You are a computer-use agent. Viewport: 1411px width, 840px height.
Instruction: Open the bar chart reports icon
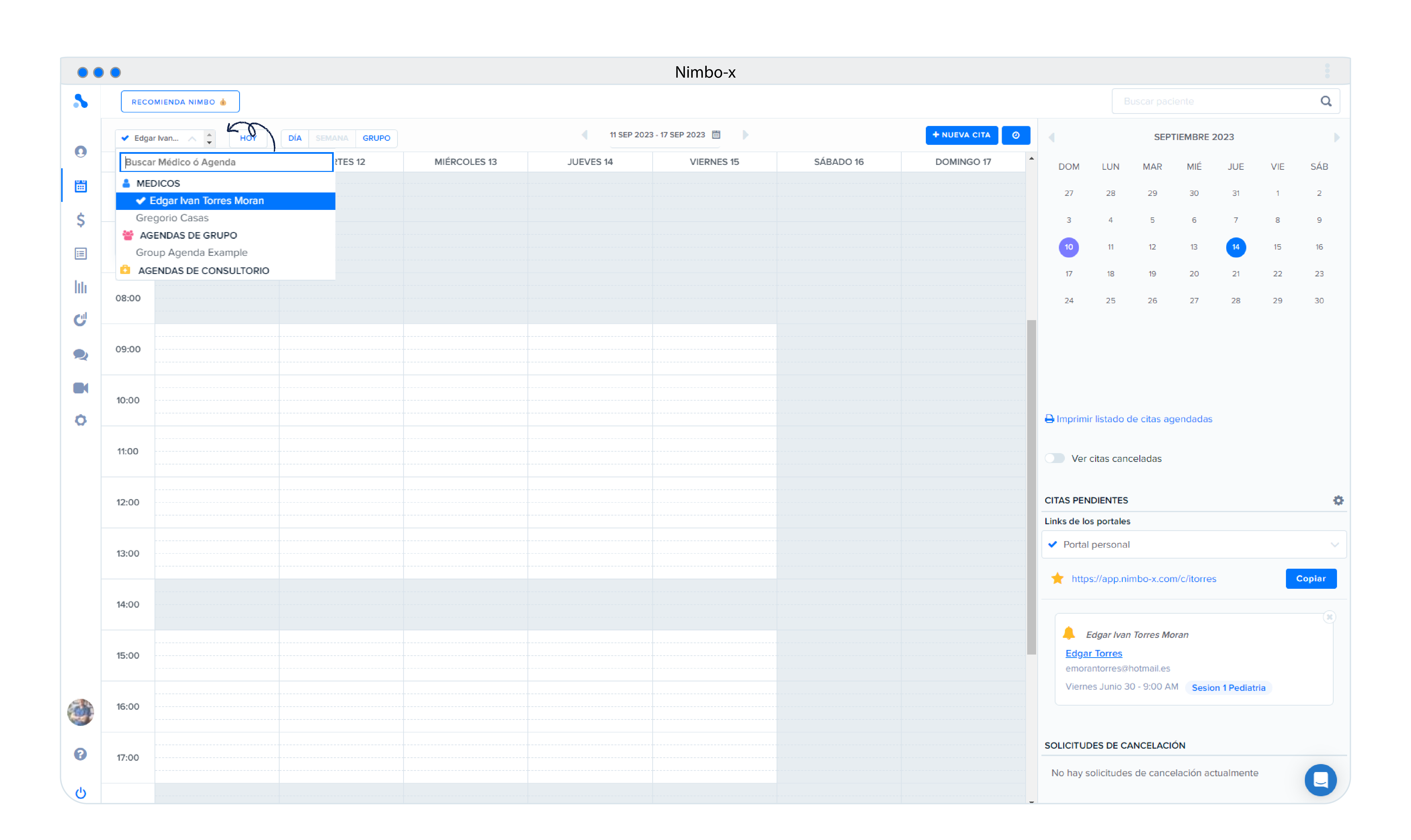(x=80, y=287)
